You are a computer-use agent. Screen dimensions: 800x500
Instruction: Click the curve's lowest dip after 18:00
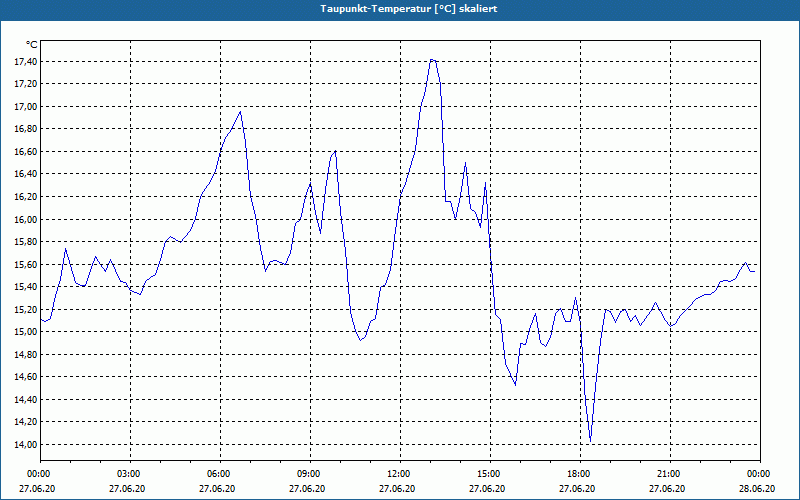[590, 441]
